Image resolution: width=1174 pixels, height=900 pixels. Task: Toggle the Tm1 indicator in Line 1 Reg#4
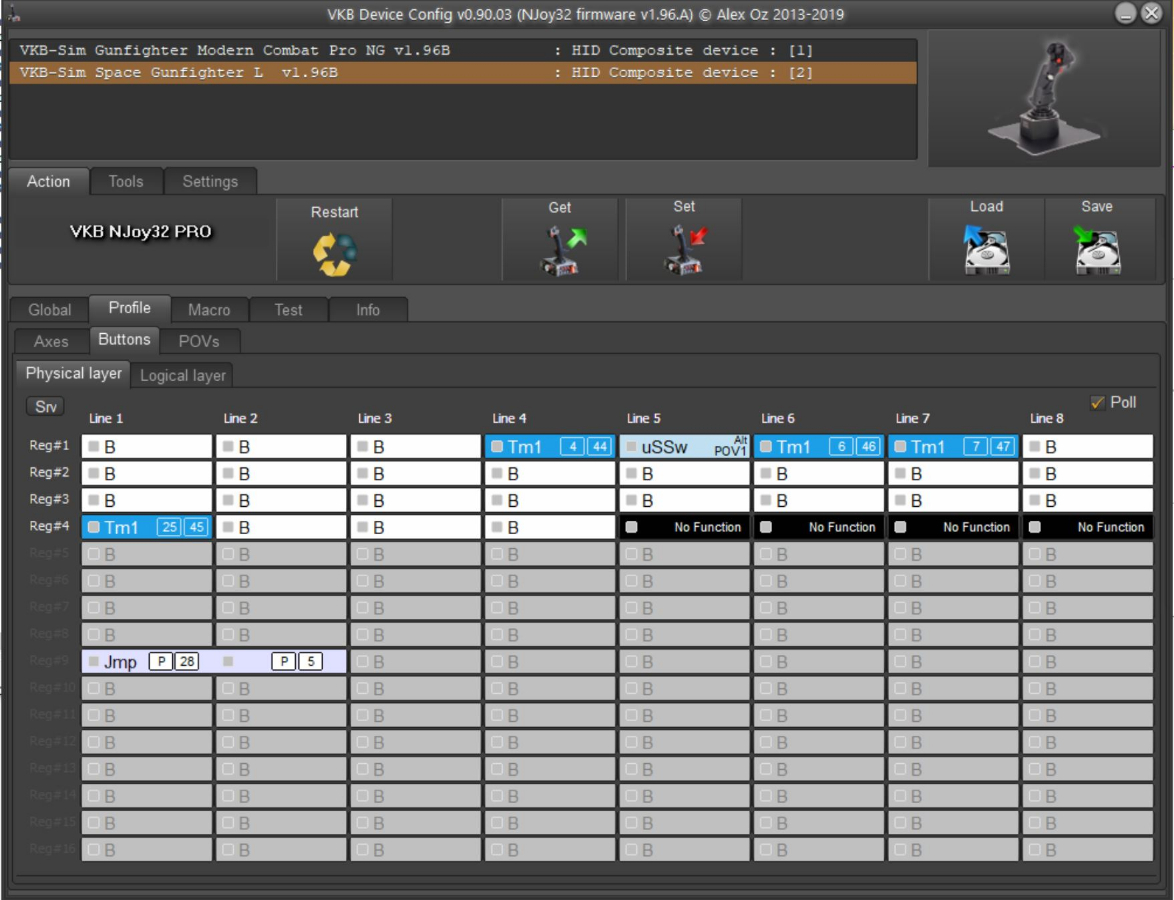94,527
